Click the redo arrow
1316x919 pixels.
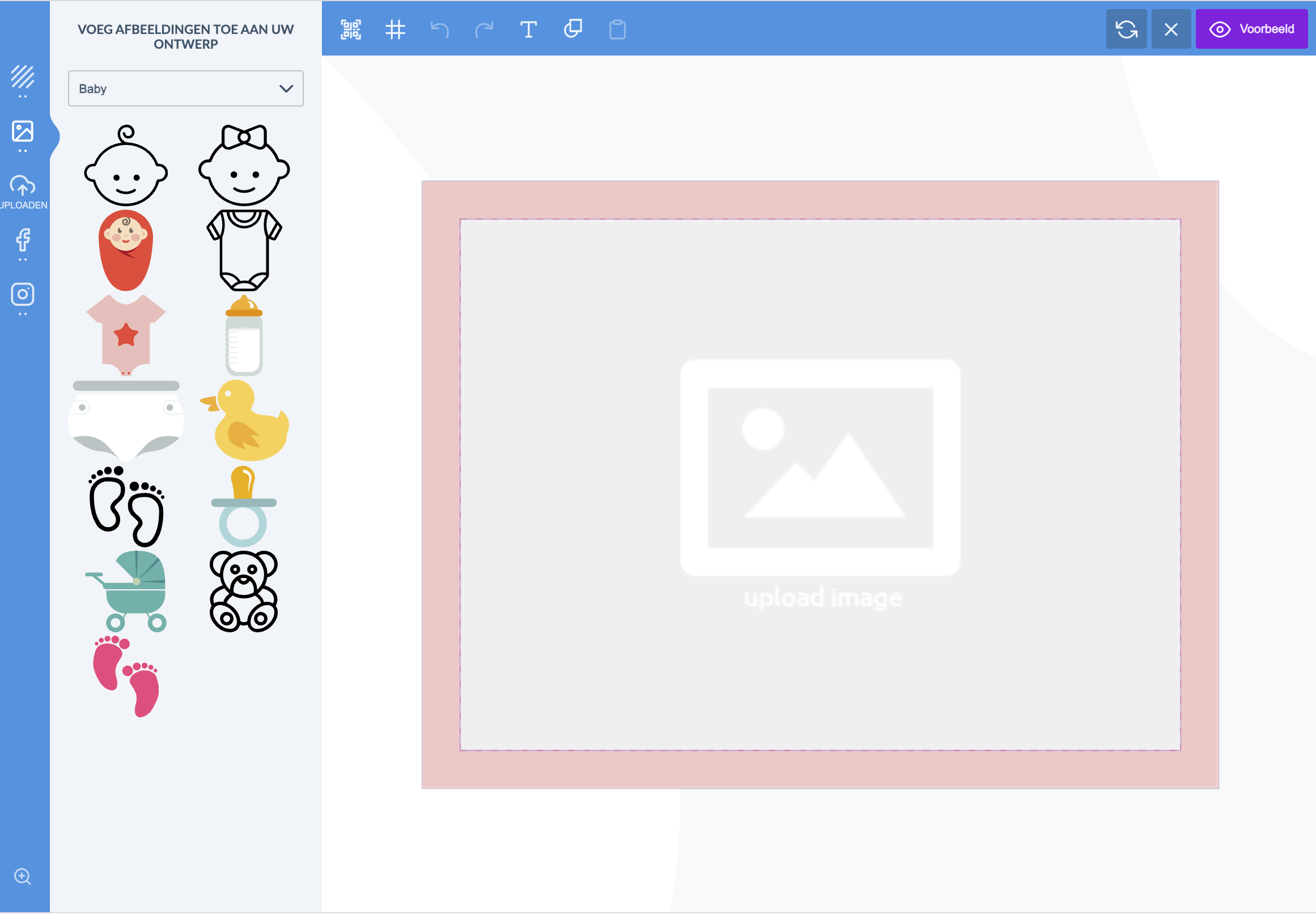485,29
